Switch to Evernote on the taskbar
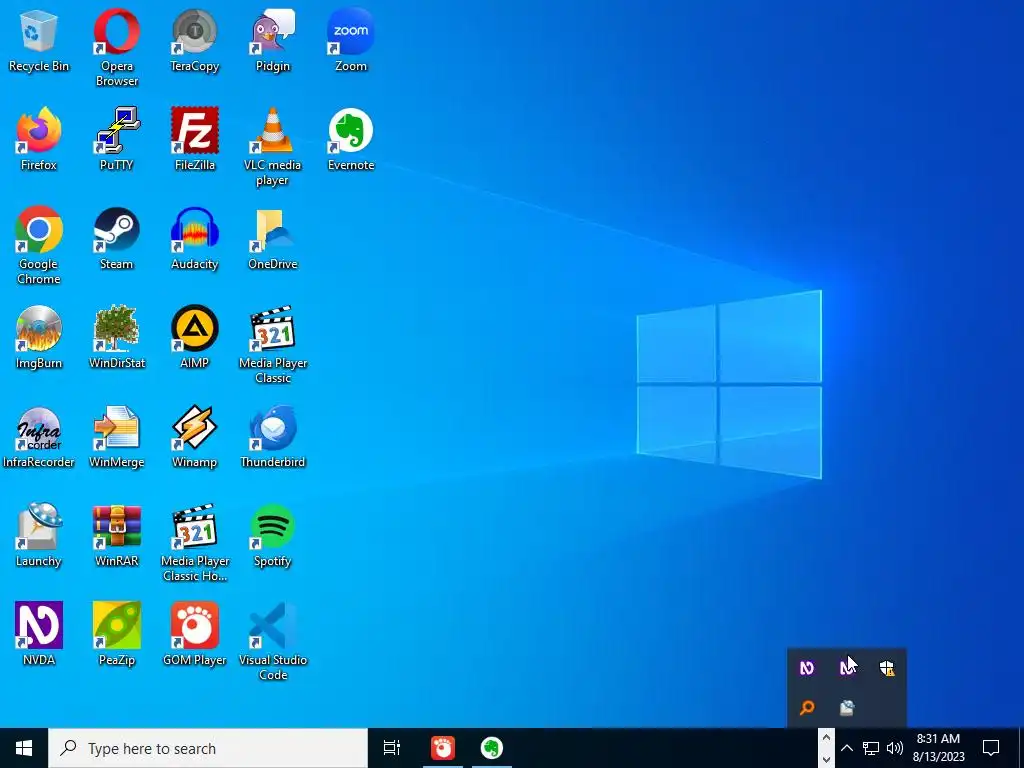Image resolution: width=1024 pixels, height=768 pixels. point(492,748)
